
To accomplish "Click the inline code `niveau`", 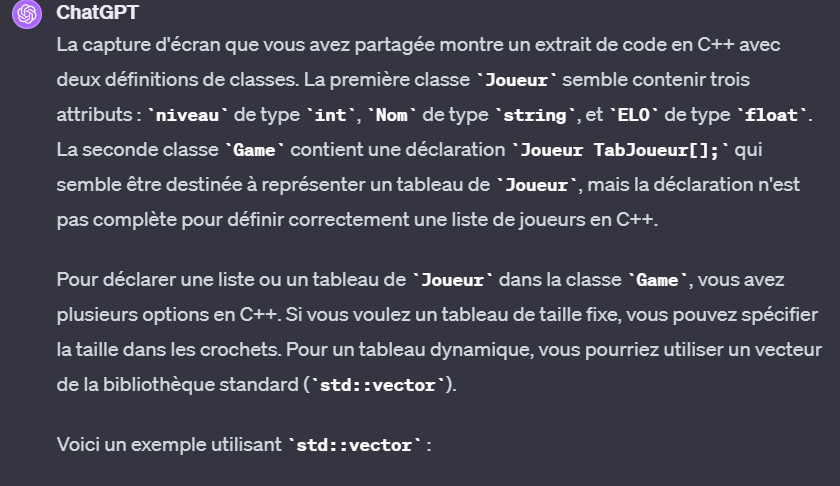I will pos(187,115).
